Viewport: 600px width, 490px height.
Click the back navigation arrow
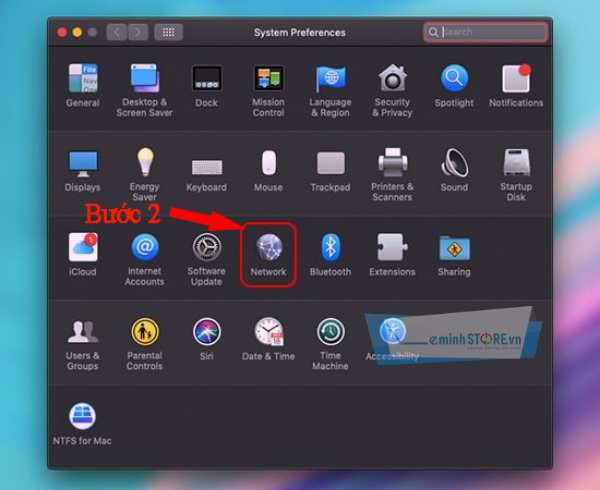[x=117, y=32]
